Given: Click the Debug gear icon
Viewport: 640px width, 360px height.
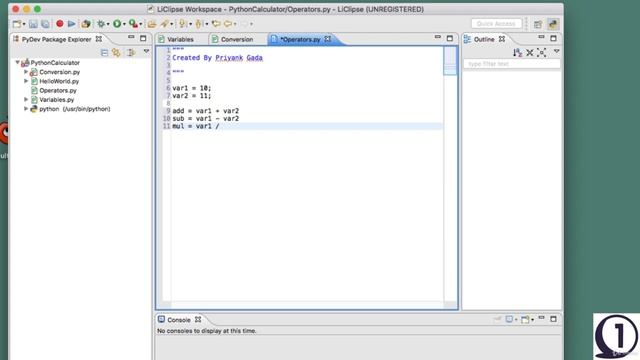Looking at the screenshot, I should (100, 24).
